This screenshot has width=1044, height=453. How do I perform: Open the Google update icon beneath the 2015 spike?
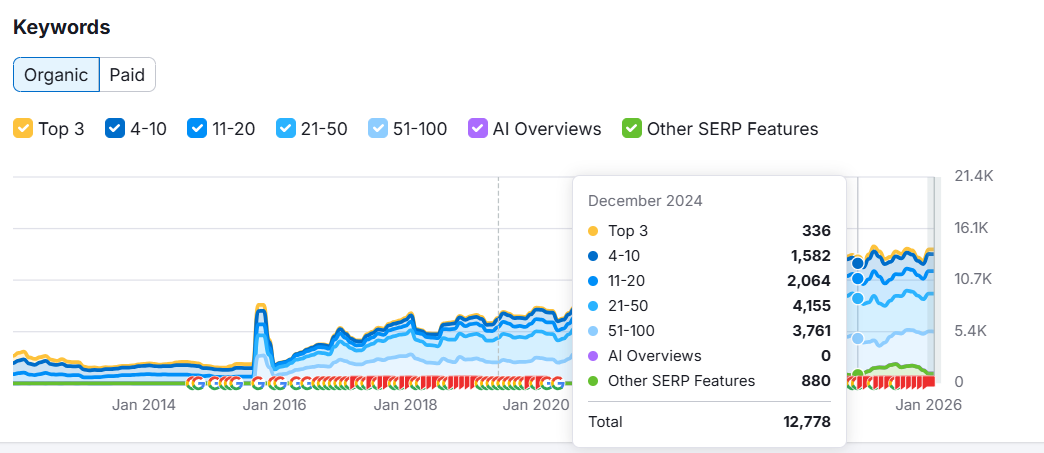point(260,383)
